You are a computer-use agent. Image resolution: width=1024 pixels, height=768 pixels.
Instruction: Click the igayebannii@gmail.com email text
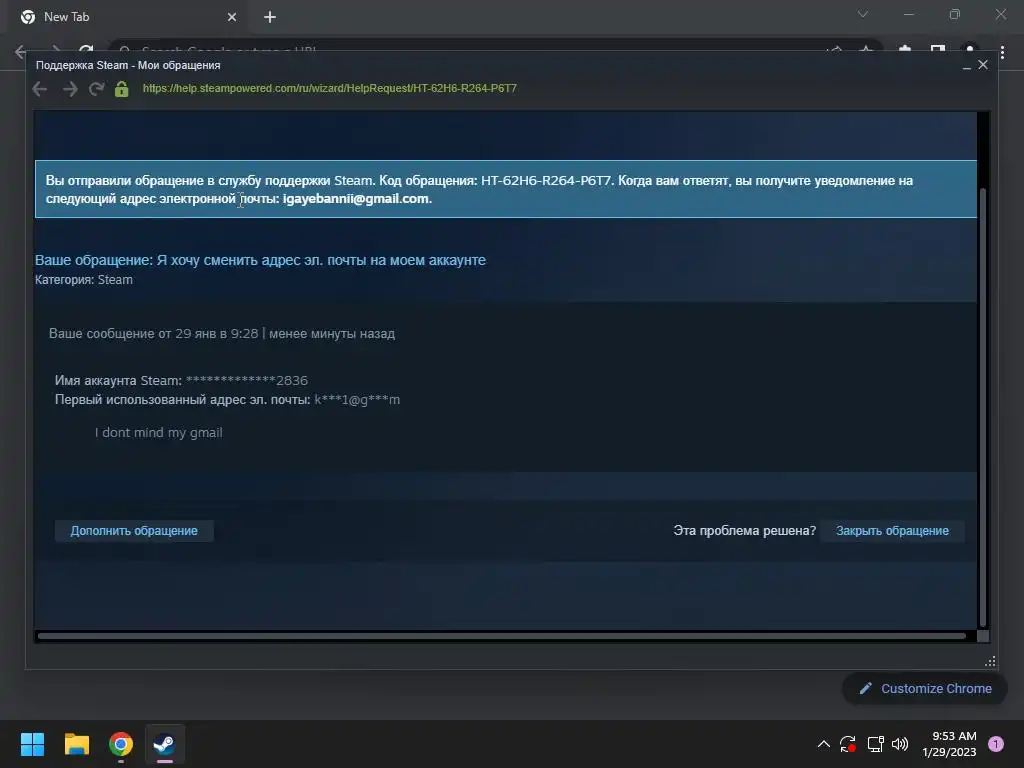click(357, 199)
